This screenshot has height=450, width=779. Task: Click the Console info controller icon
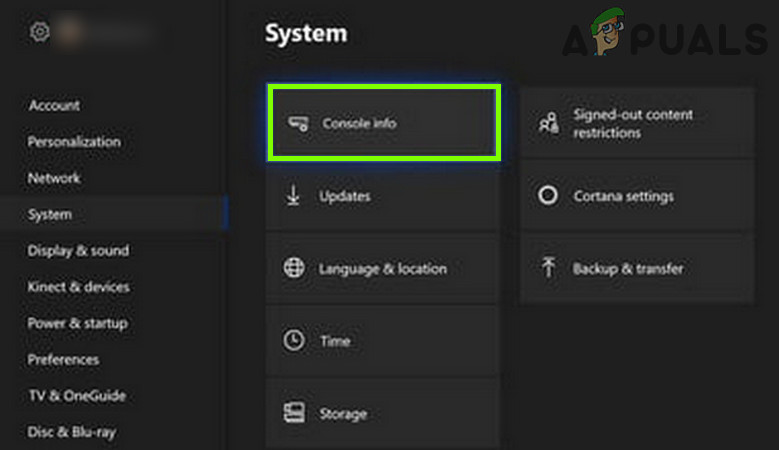click(x=297, y=123)
